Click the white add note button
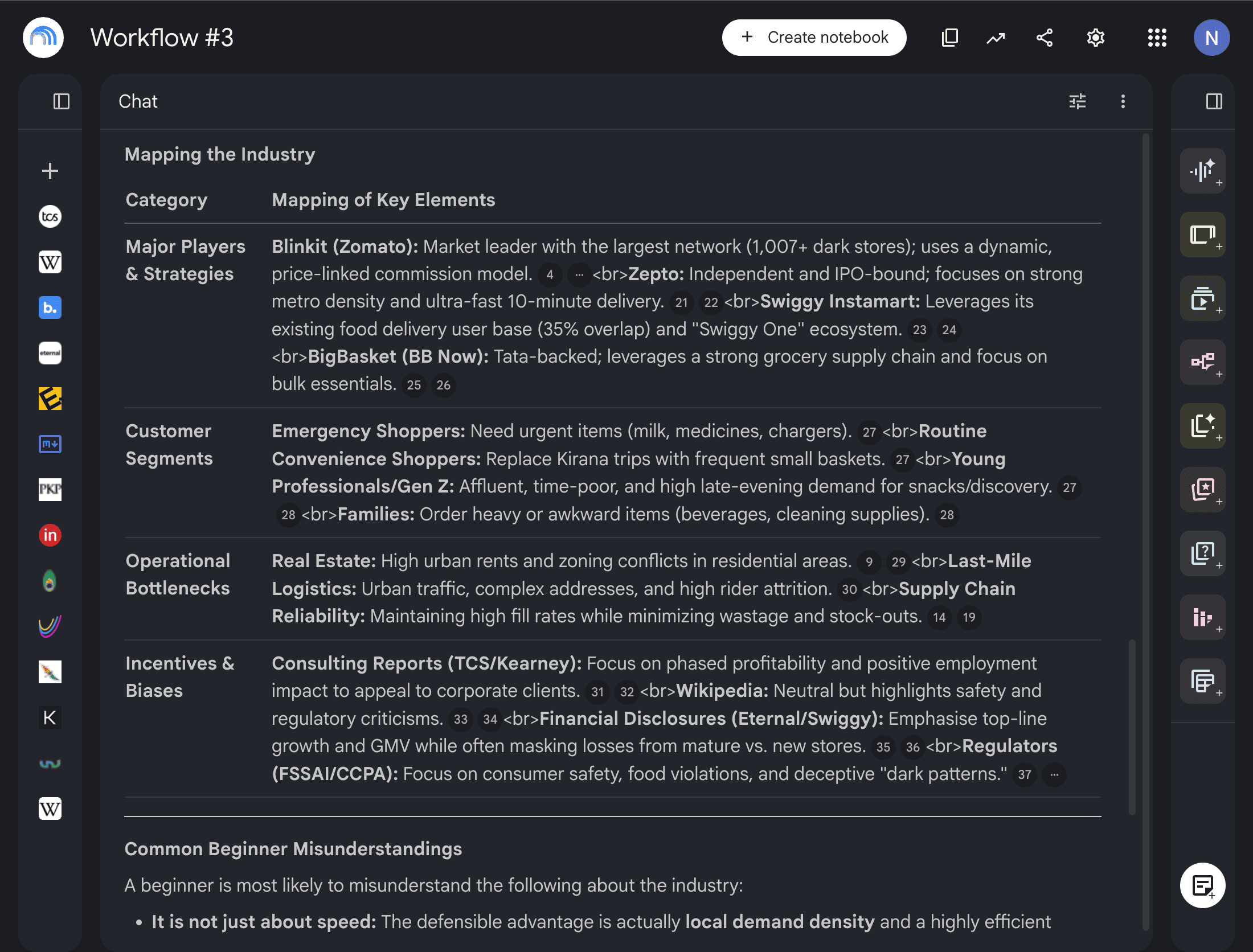The width and height of the screenshot is (1253, 952). 1202,885
